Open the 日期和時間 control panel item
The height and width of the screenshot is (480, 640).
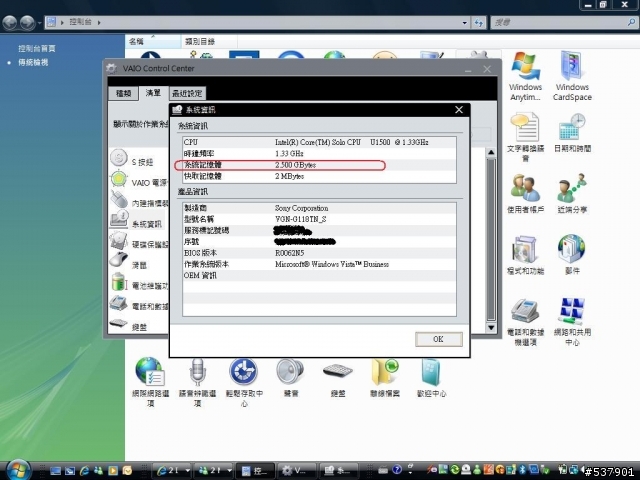coord(572,133)
